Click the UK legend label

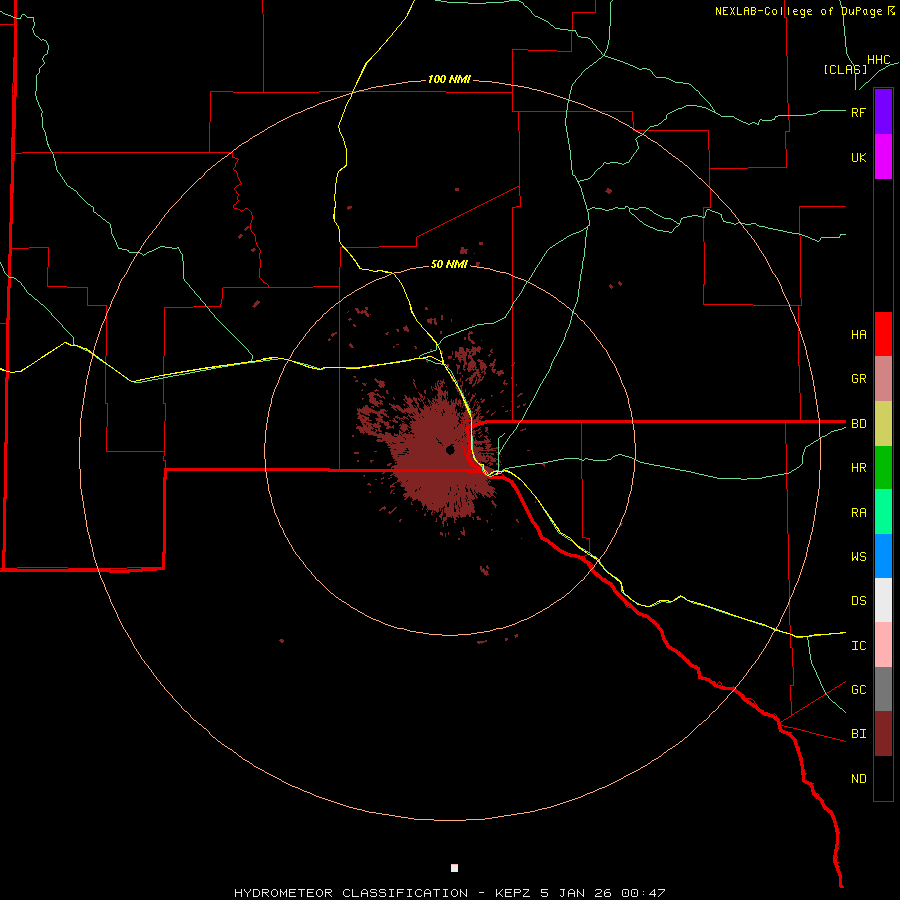pyautogui.click(x=858, y=158)
